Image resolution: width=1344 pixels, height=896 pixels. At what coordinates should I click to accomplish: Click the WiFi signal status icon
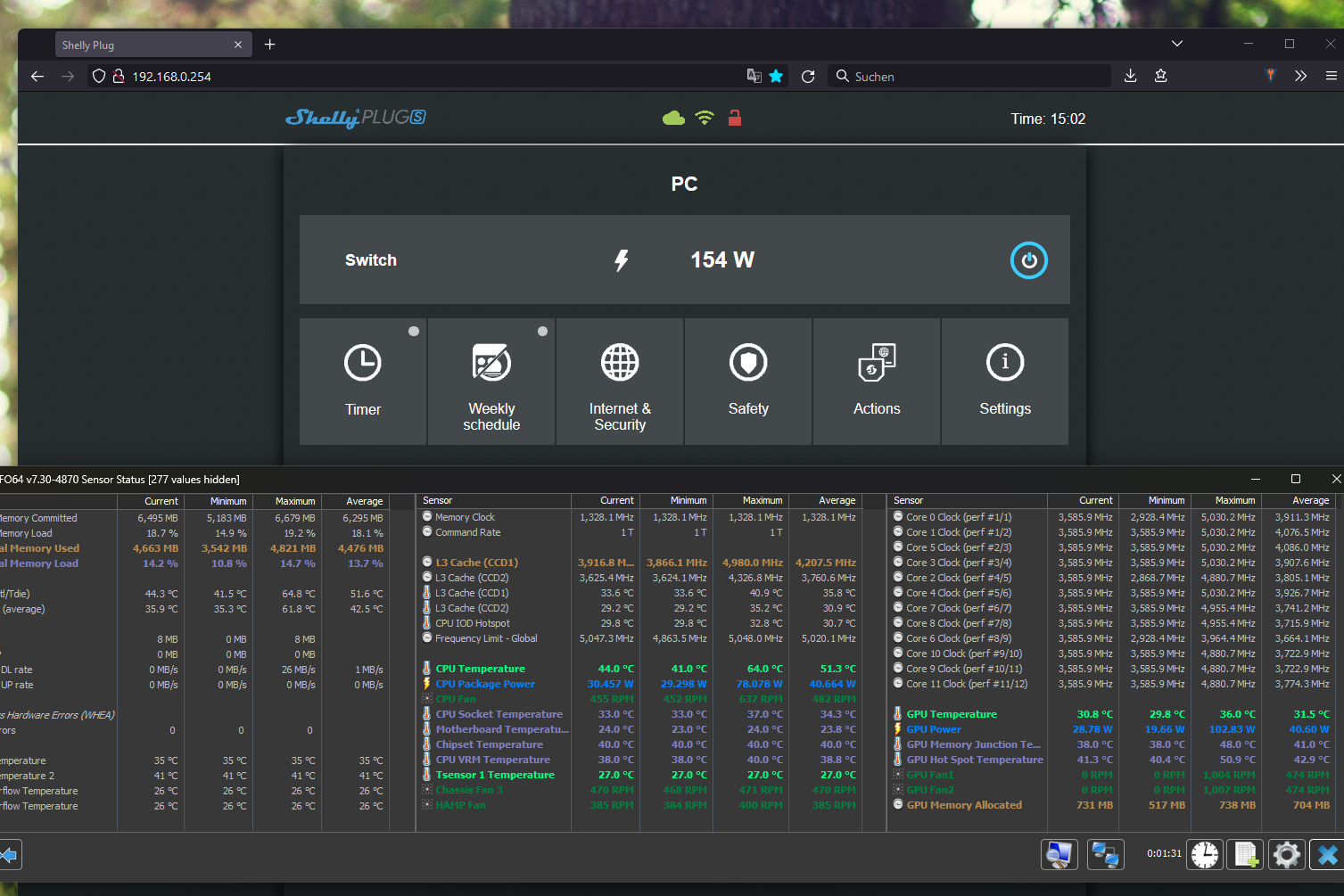tap(705, 118)
